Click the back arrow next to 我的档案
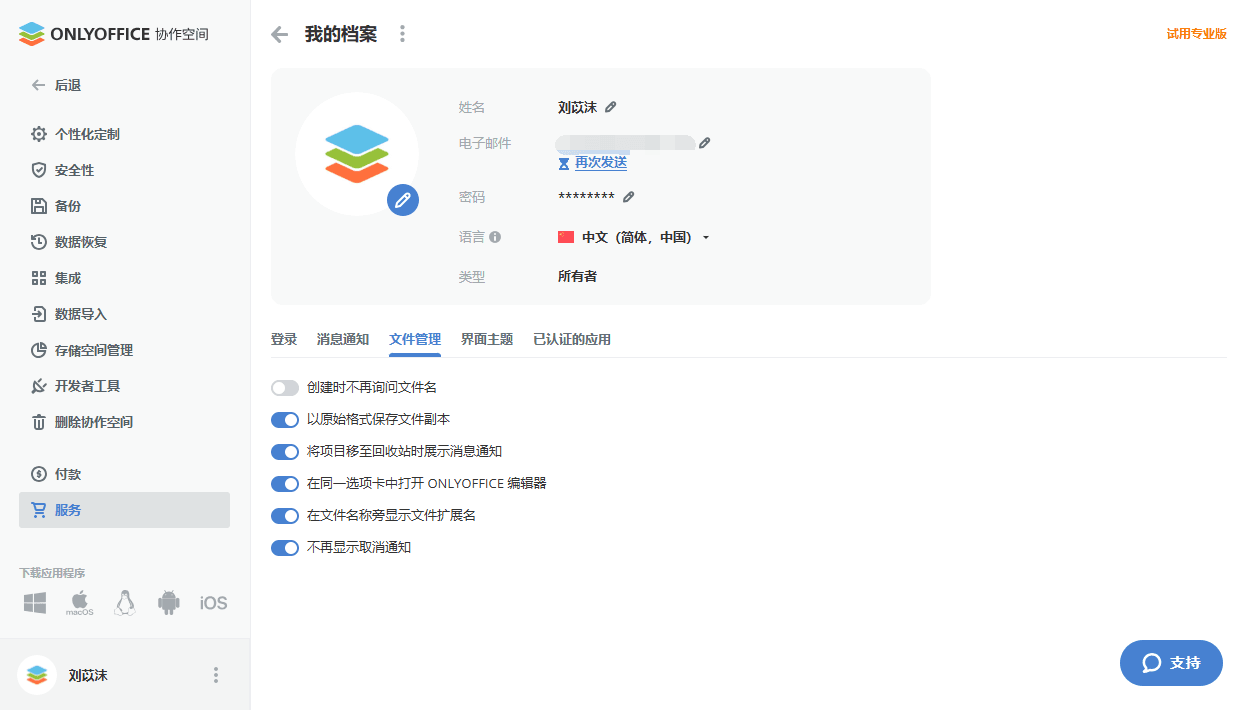 (279, 35)
